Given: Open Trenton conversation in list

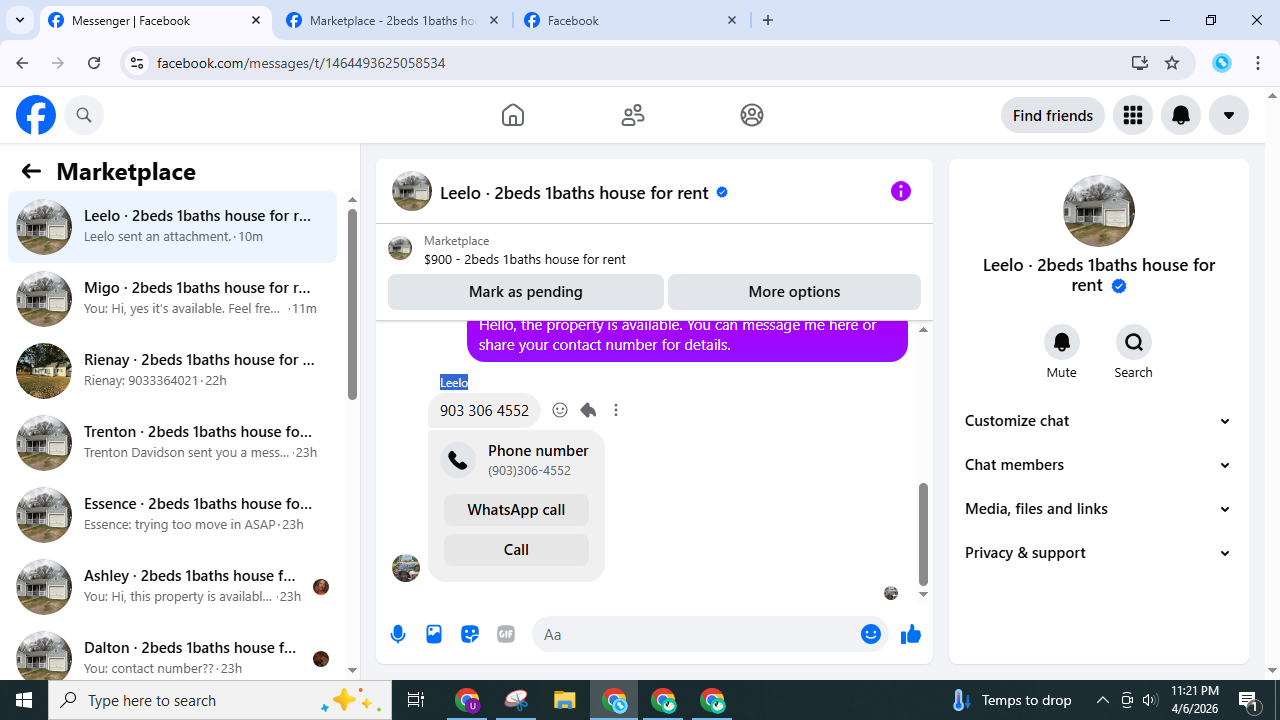Looking at the screenshot, I should coord(172,442).
